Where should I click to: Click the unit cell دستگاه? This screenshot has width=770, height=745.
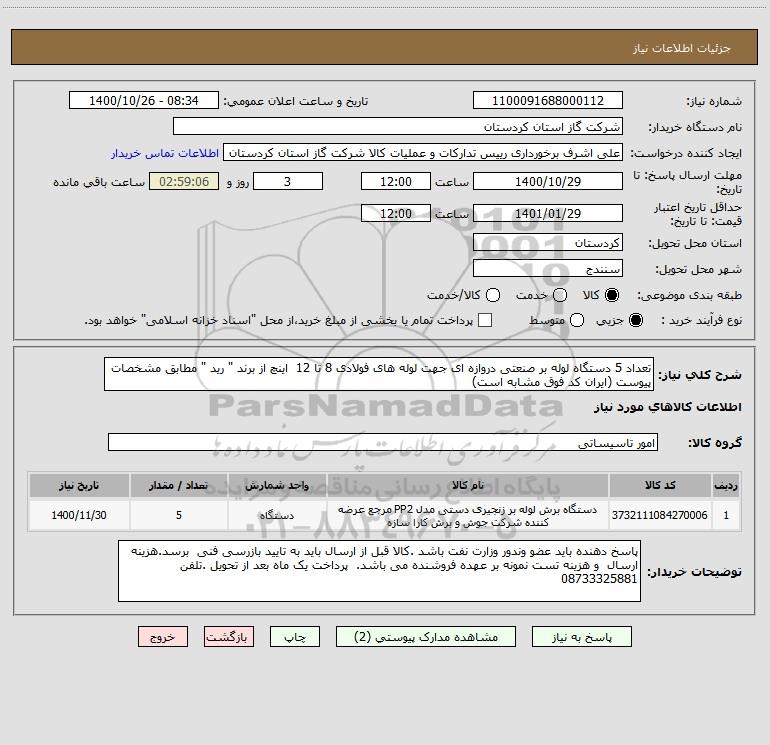tap(277, 515)
